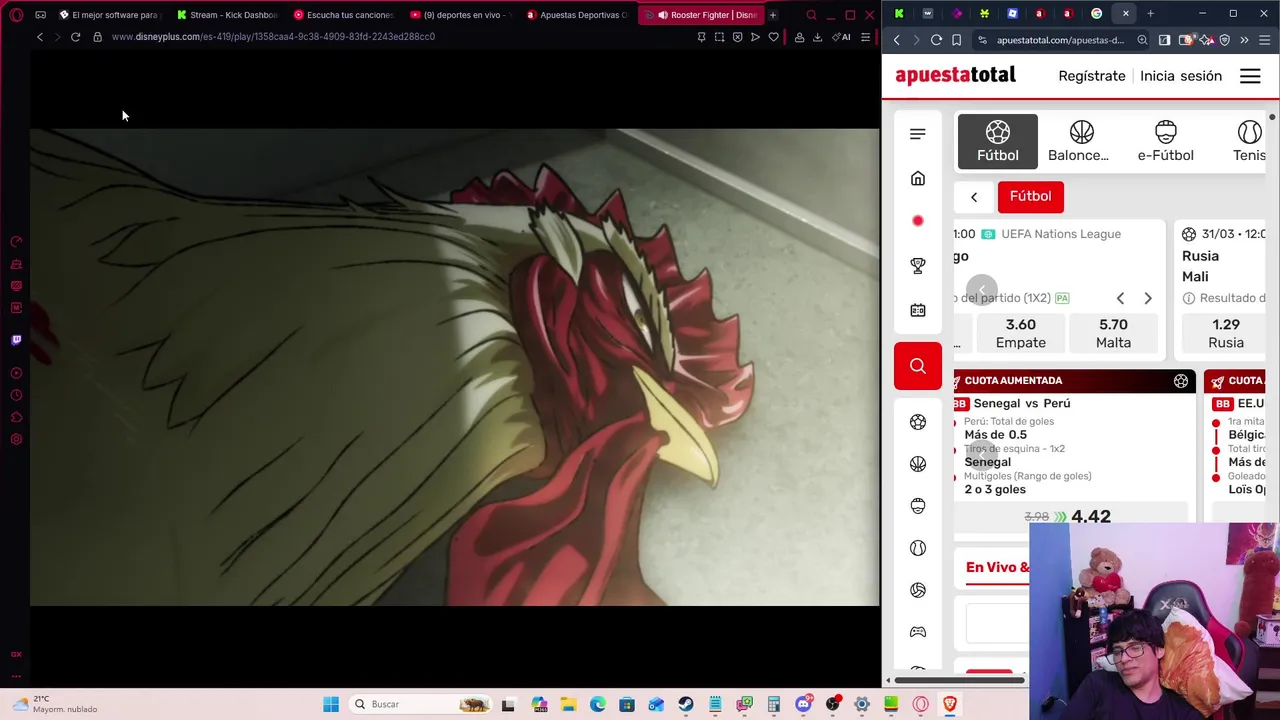This screenshot has width=1280, height=720.
Task: Open apuestatotal hamburger menu at top right
Action: tap(1250, 76)
